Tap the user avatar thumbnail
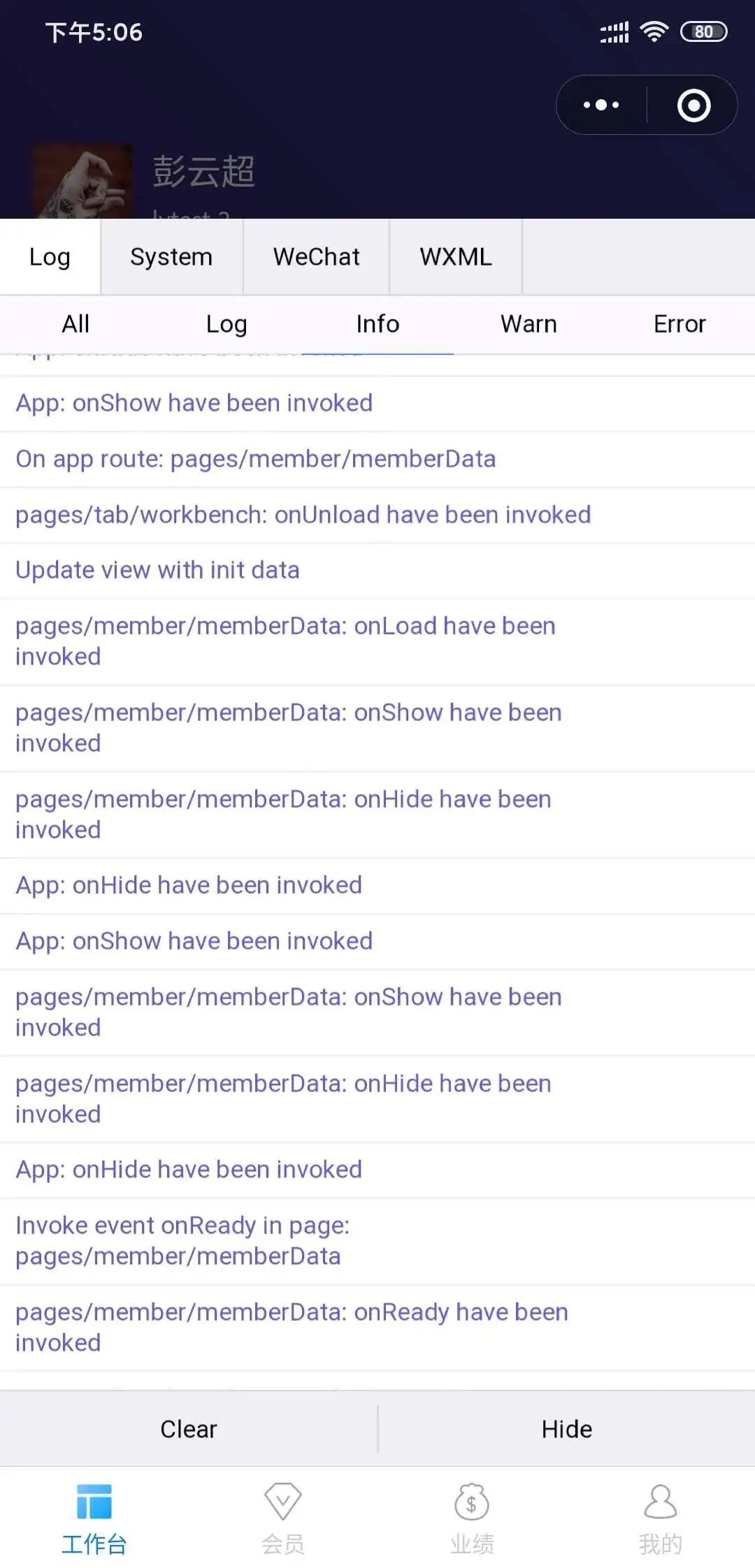The image size is (755, 1568). [x=82, y=182]
